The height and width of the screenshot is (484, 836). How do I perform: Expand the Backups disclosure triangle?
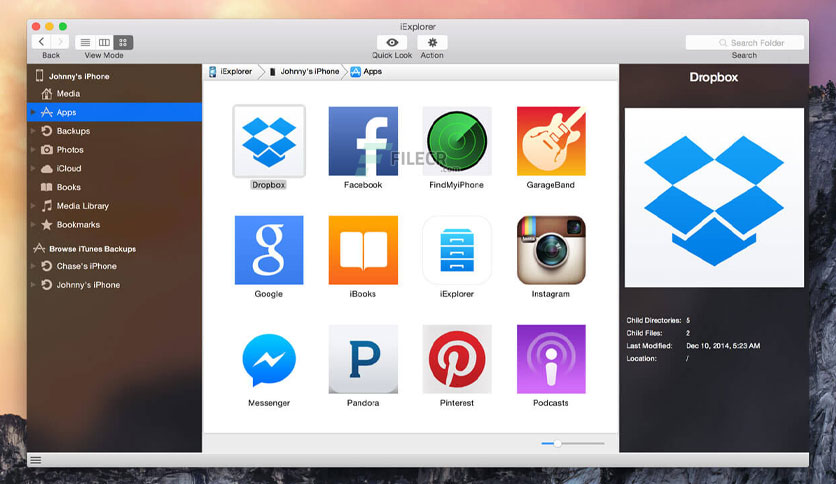click(x=33, y=131)
